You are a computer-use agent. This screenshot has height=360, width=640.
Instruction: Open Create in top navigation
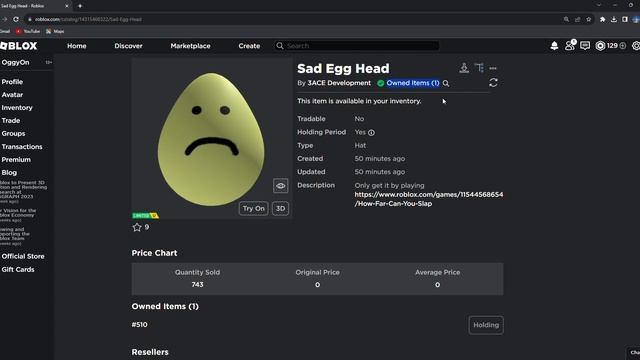(x=249, y=46)
